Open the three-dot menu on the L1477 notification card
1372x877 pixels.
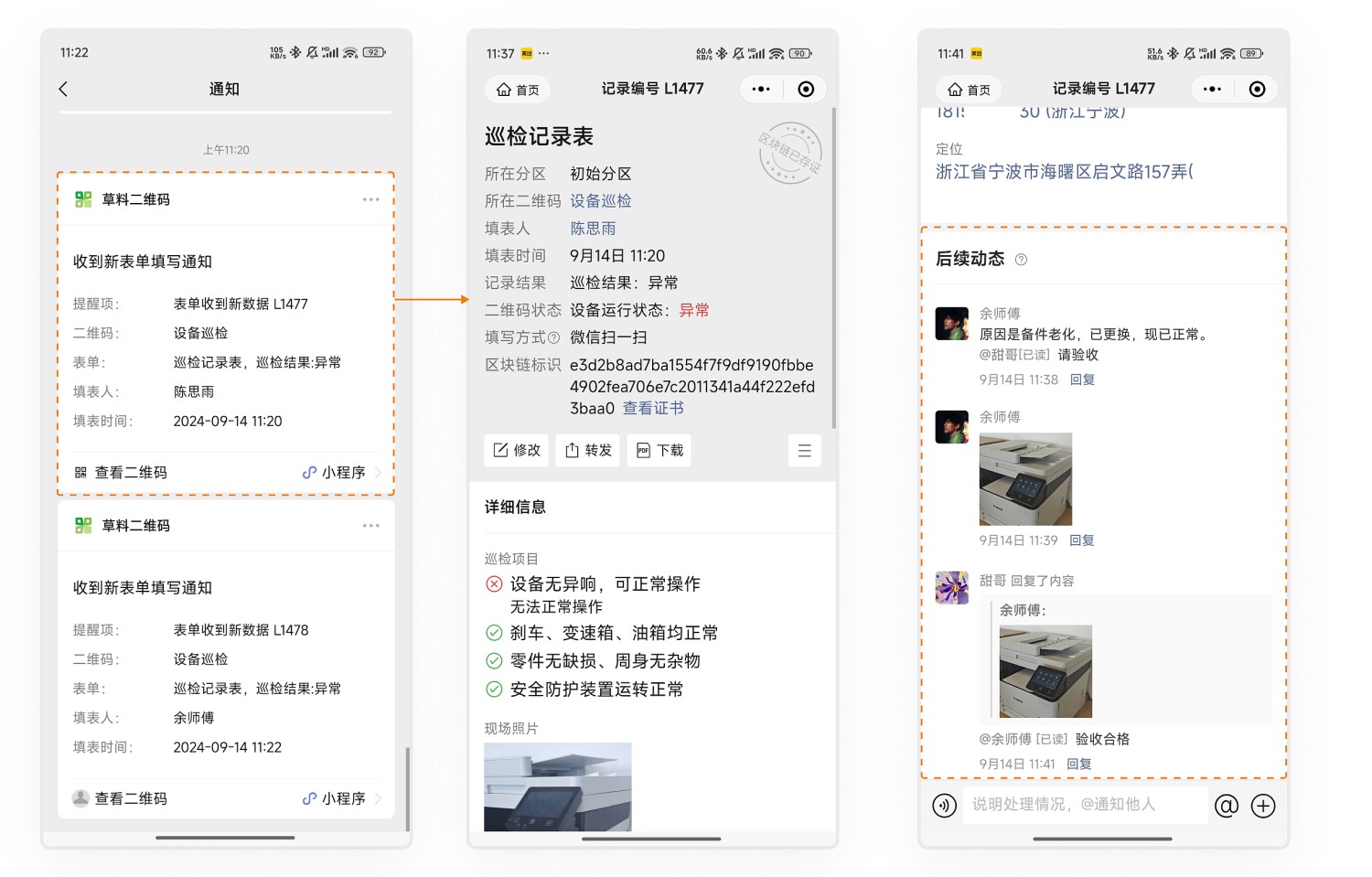pos(370,199)
